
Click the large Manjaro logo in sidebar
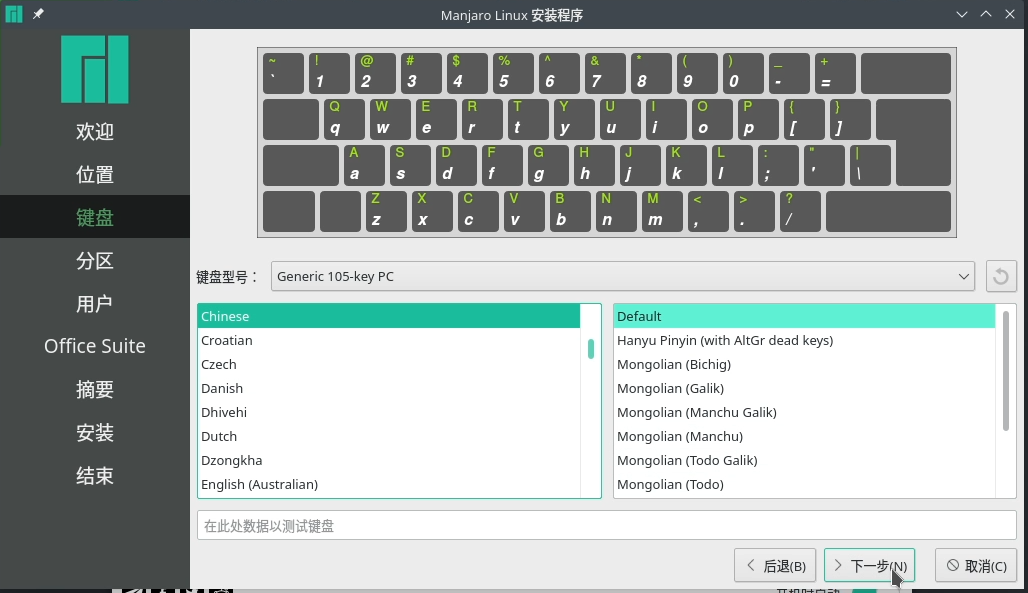click(x=95, y=70)
